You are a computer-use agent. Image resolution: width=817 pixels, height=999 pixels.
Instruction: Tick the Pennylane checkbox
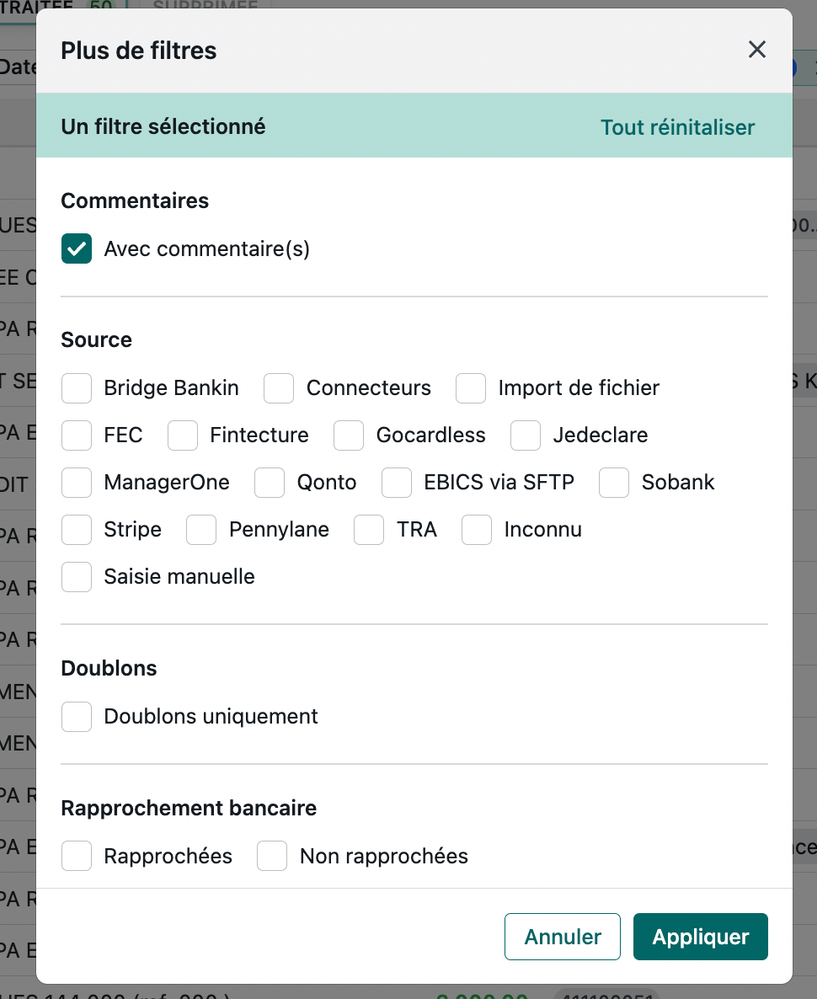202,529
